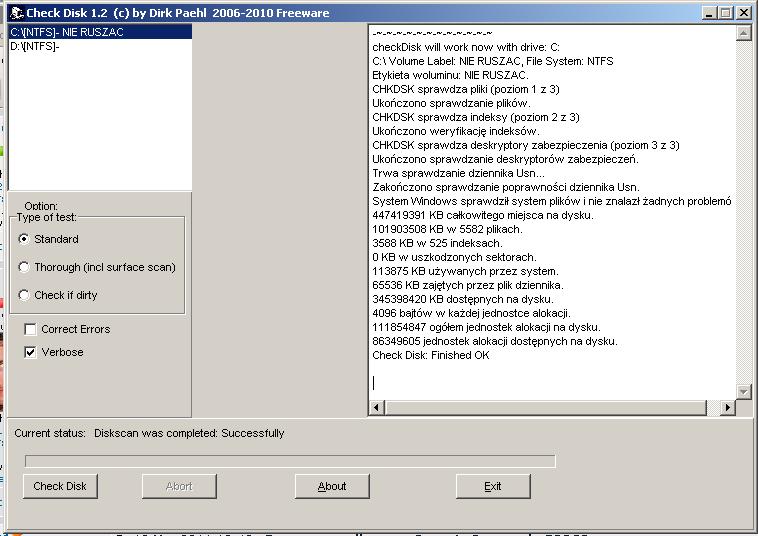758x536 pixels.
Task: Click the '101903508 KB w 5582 plikach' line
Action: click(x=447, y=229)
